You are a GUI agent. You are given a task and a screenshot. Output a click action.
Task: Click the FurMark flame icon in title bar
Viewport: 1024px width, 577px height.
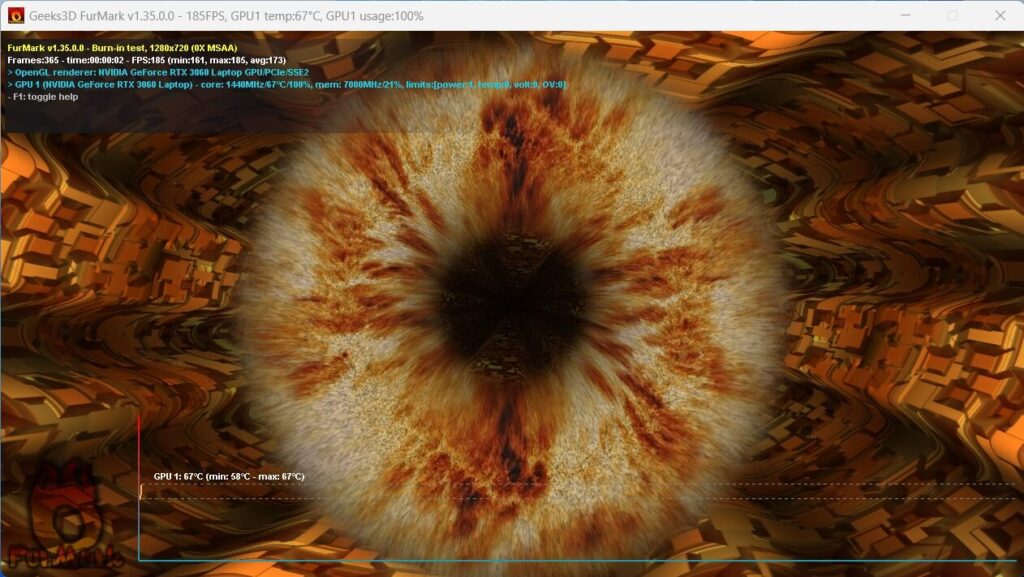click(x=15, y=16)
